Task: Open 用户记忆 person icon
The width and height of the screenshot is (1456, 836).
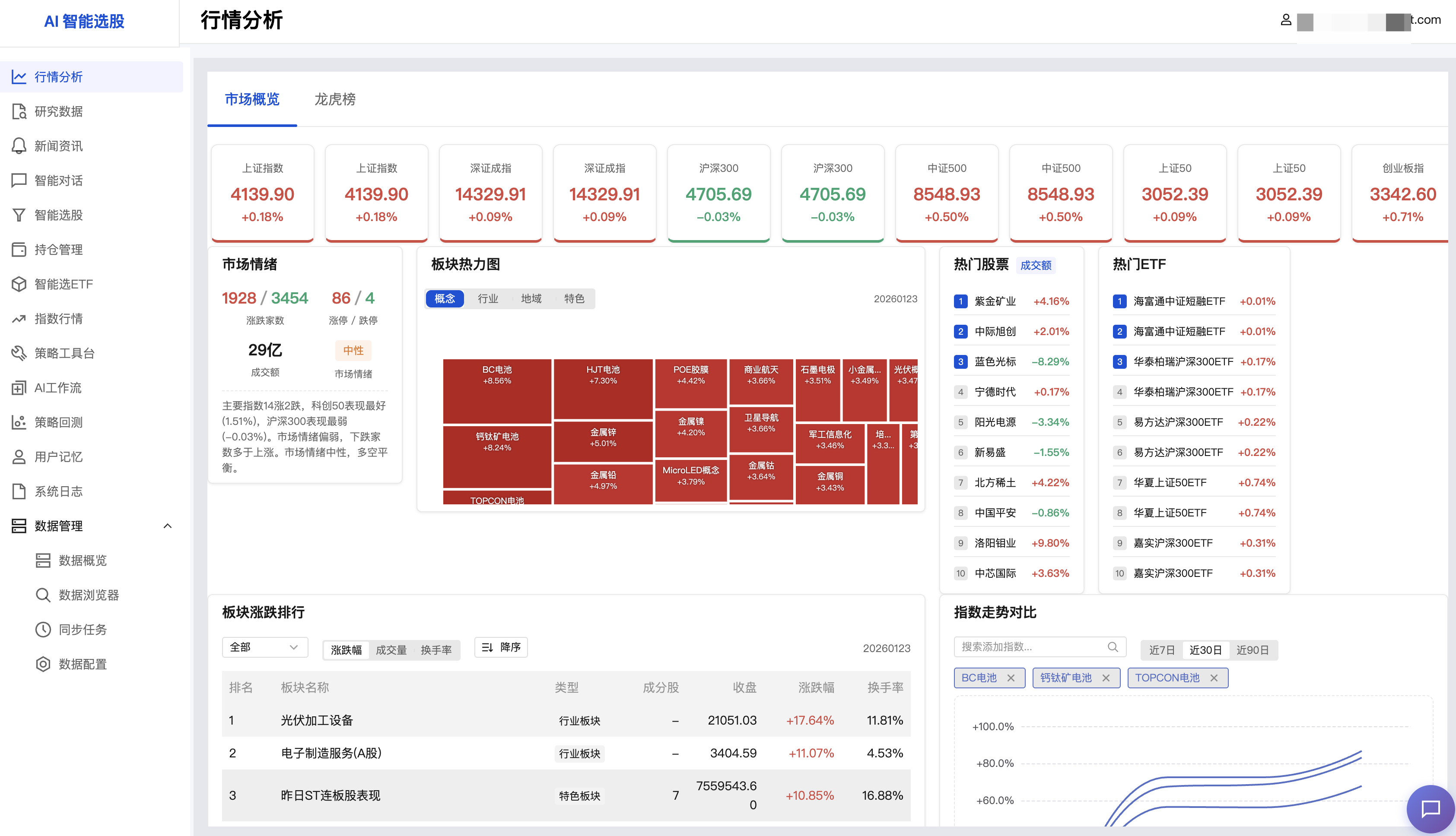Action: 19,456
